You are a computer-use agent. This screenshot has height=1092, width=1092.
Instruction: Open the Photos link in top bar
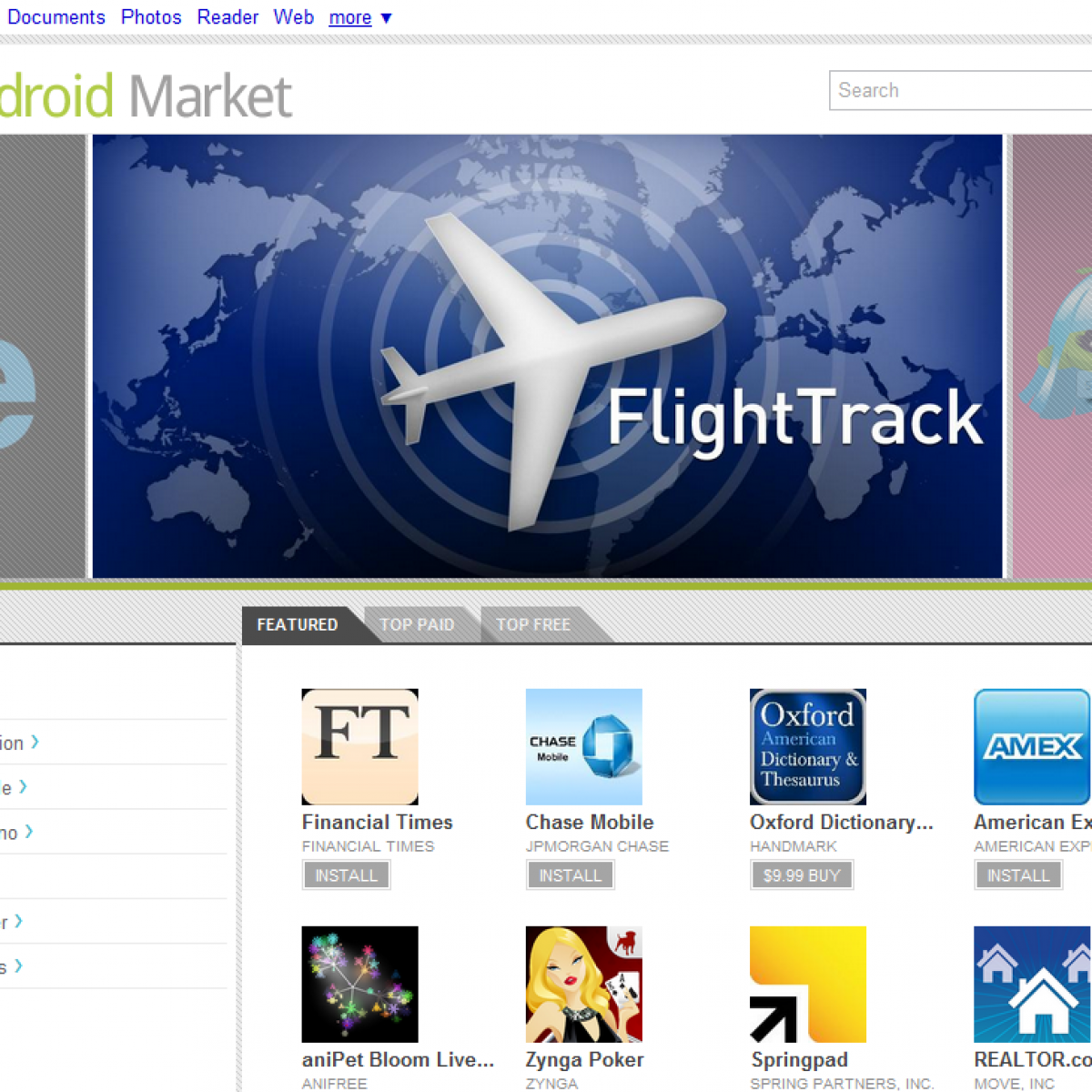tap(151, 17)
